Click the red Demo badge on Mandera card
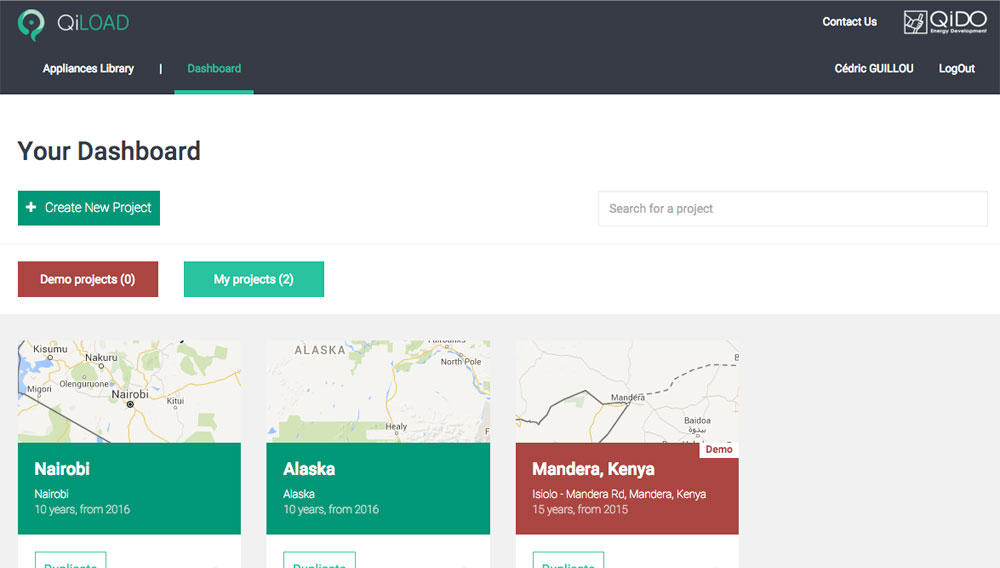Viewport: 1000px width, 568px height. 718,450
